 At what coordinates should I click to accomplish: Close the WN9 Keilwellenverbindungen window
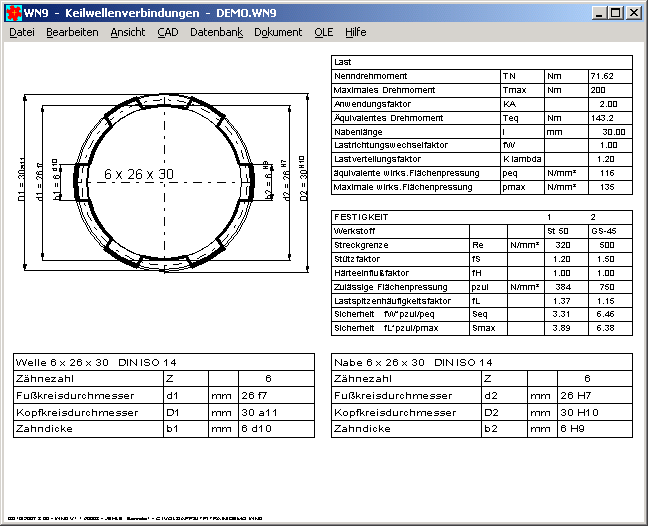[634, 12]
